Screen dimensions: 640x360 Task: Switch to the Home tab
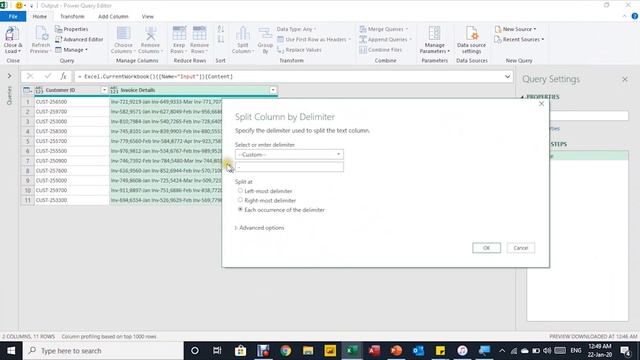tap(40, 16)
